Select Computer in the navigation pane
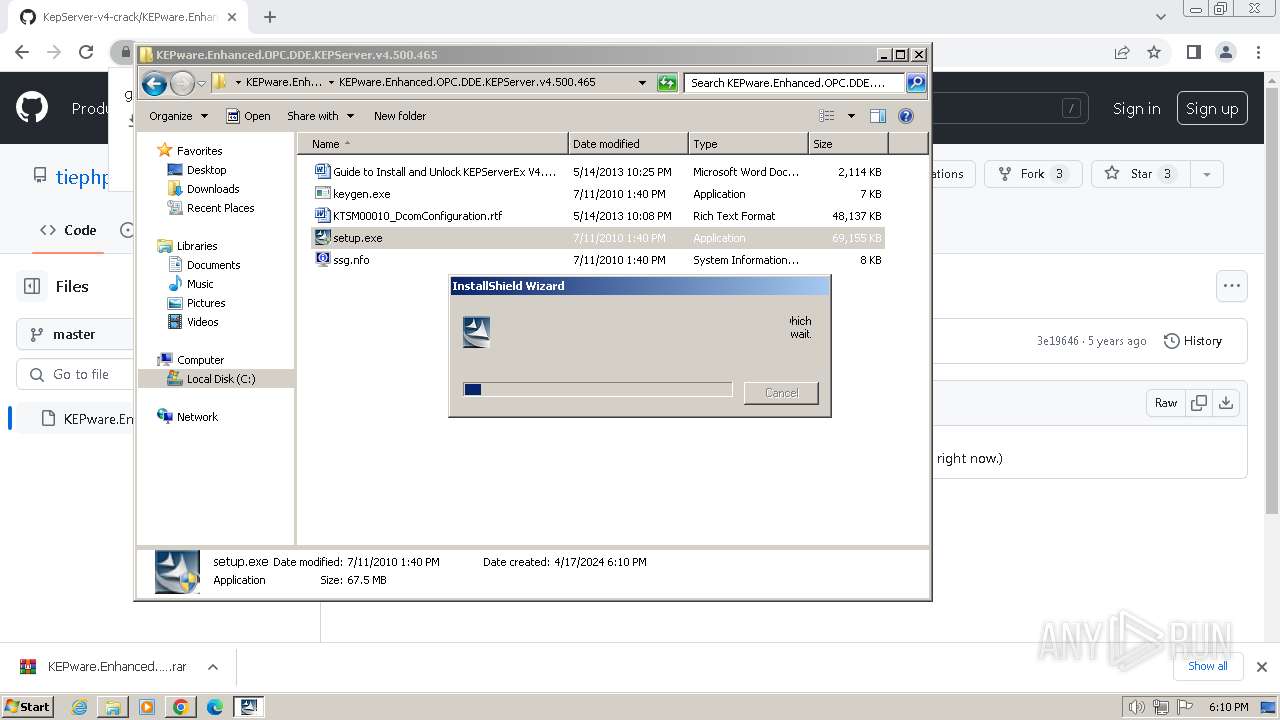 200,360
